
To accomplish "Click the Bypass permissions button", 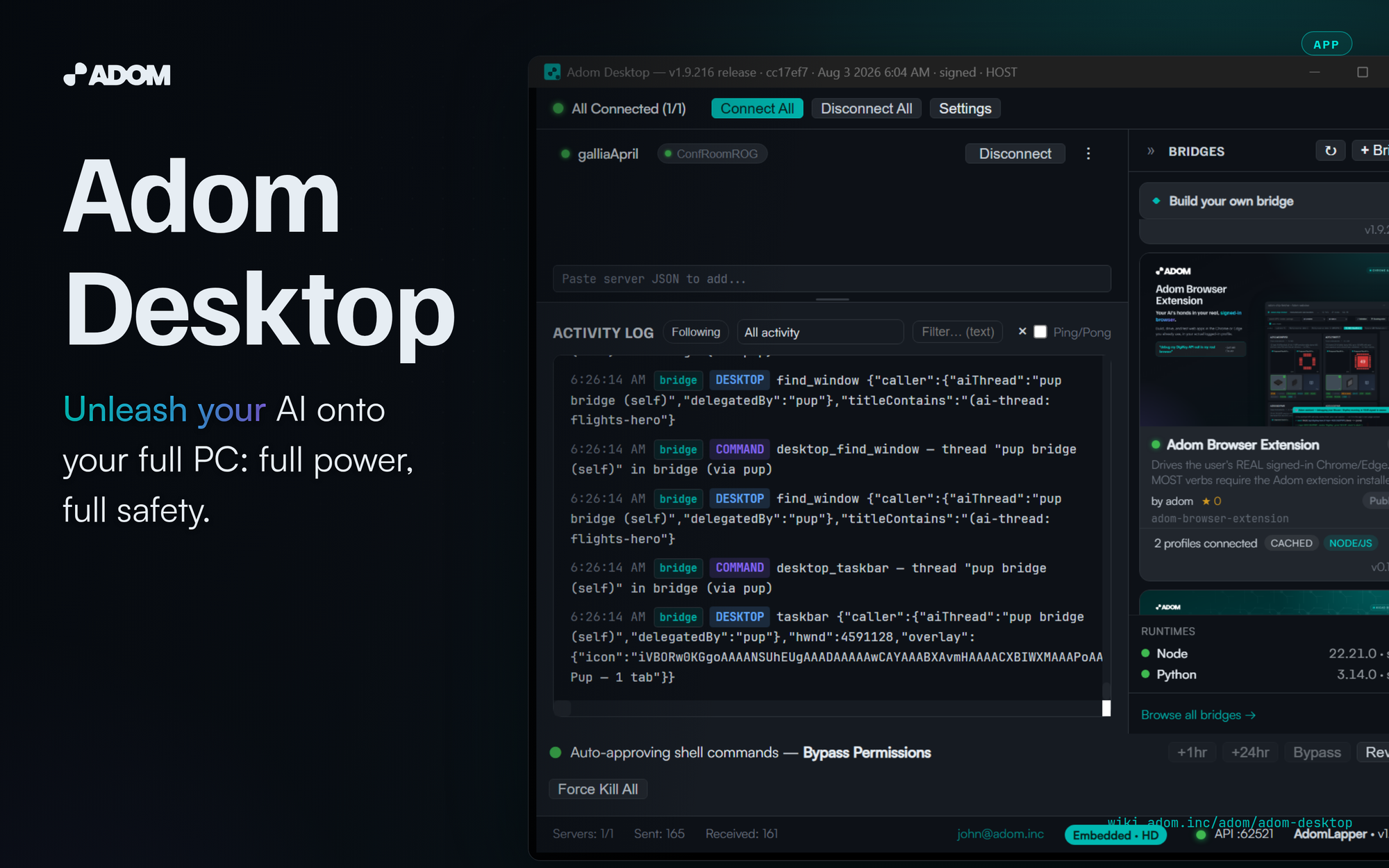I will point(1317,752).
